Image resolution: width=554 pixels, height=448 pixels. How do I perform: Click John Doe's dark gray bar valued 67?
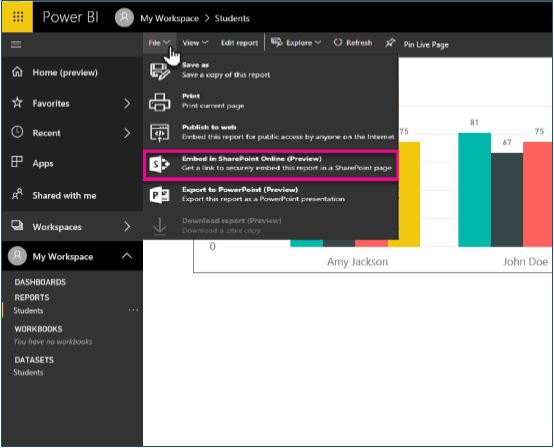(507, 200)
